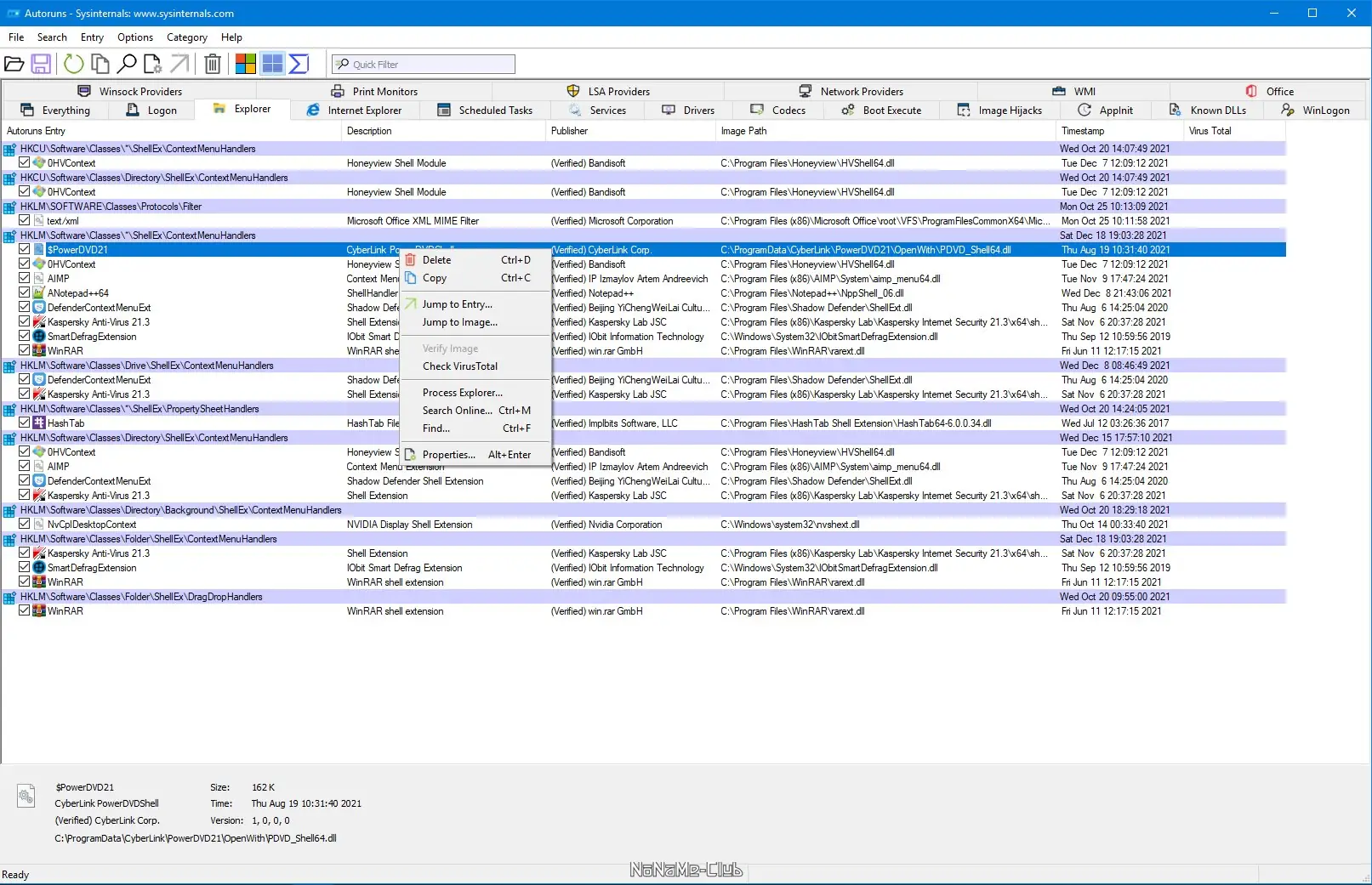
Task: Click the Save toolbar icon
Action: click(41, 64)
